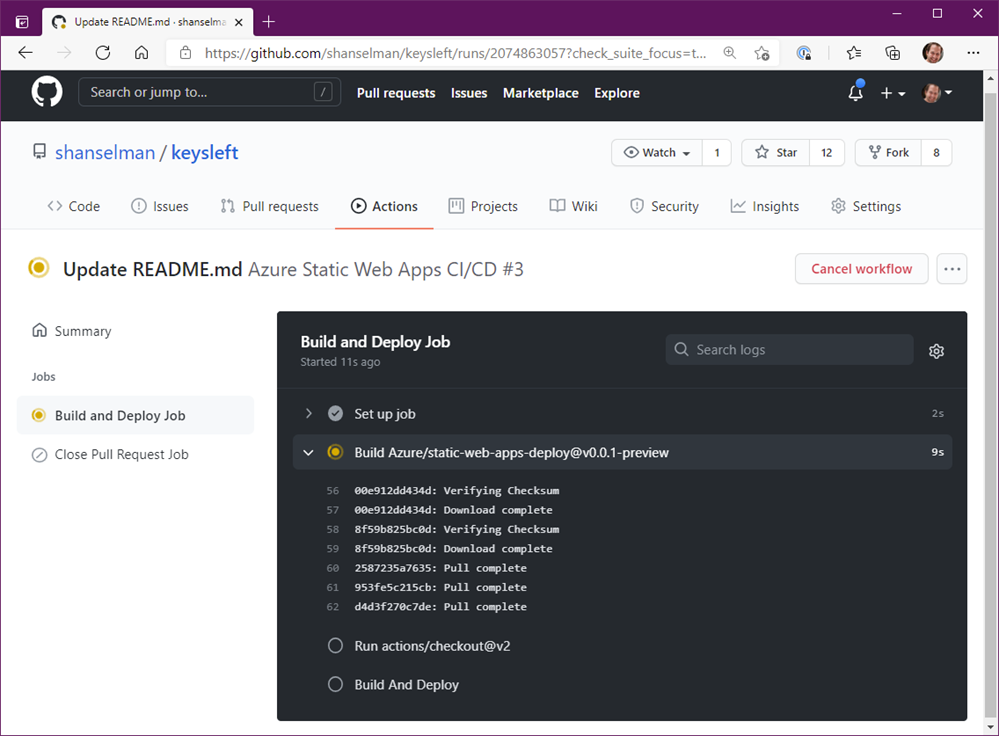Image resolution: width=999 pixels, height=736 pixels.
Task: Click log line number 56
Action: pos(333,491)
